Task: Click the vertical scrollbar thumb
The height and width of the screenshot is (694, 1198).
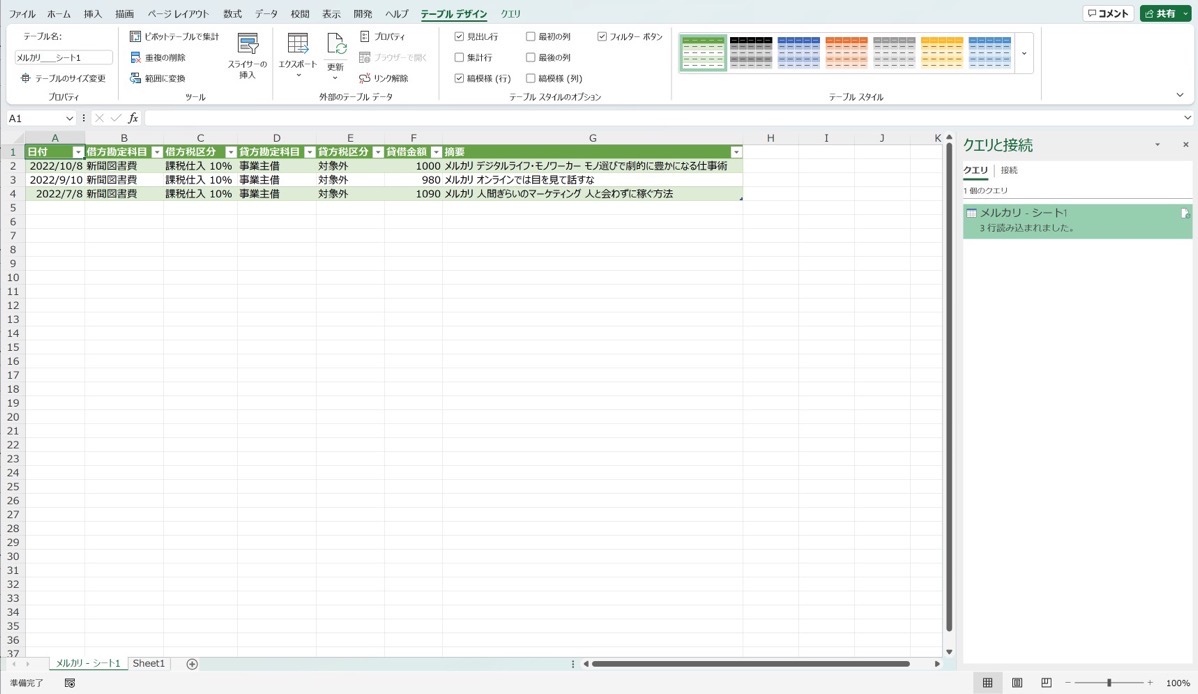Action: [949, 386]
